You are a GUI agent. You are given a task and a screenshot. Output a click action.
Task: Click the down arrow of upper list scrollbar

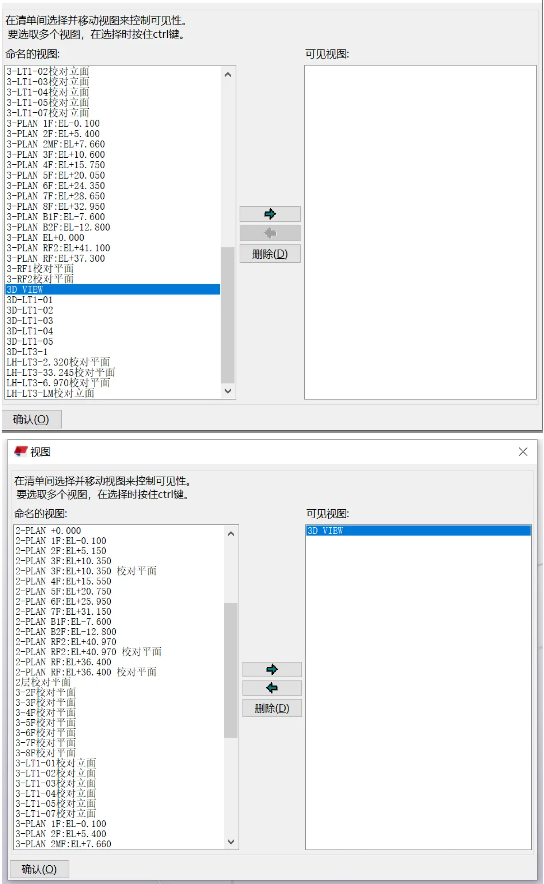tap(228, 391)
